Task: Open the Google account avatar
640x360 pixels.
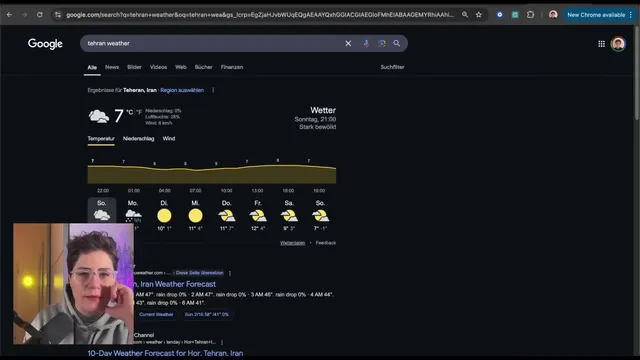Action: [x=618, y=44]
